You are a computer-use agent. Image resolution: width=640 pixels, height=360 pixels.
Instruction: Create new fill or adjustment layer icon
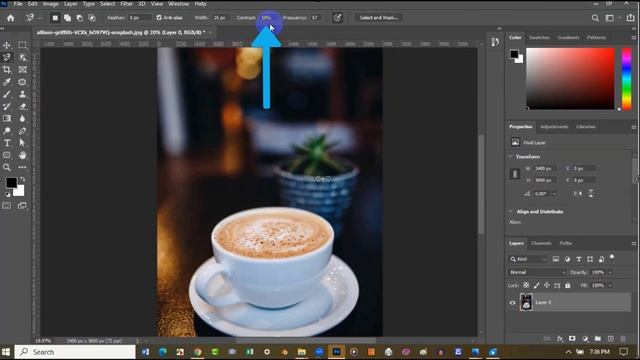[x=585, y=339]
